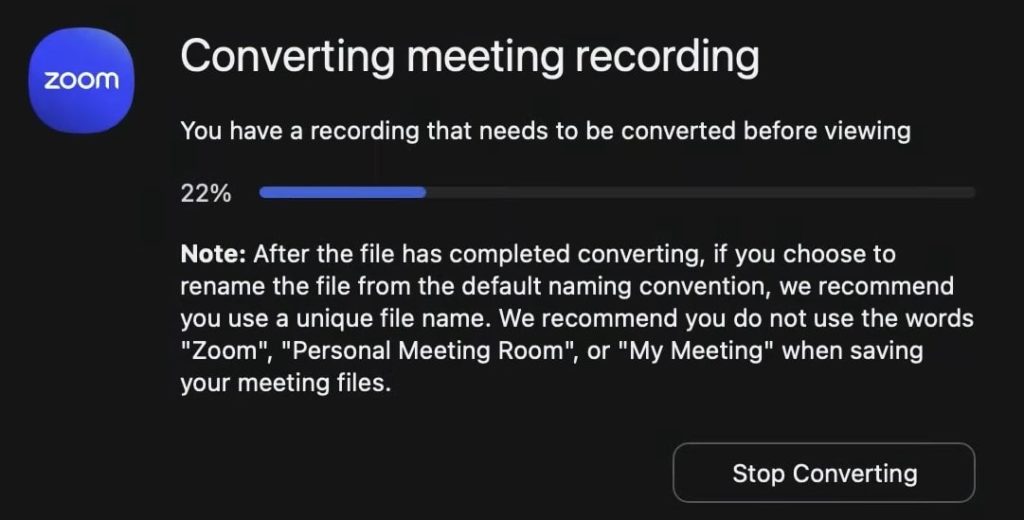Click the Stop Converting button

point(824,473)
